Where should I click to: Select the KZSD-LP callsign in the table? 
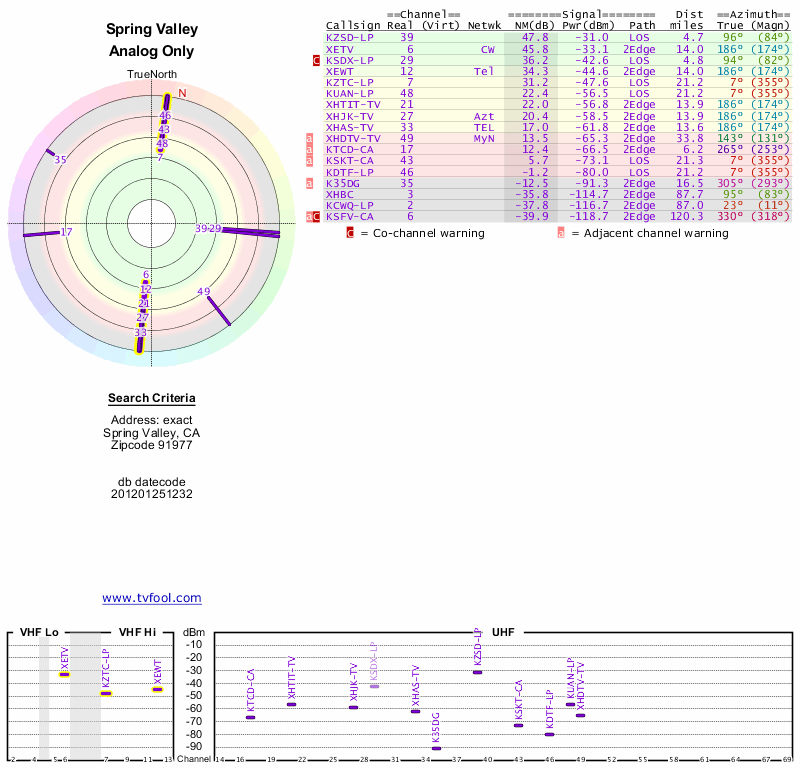350,37
